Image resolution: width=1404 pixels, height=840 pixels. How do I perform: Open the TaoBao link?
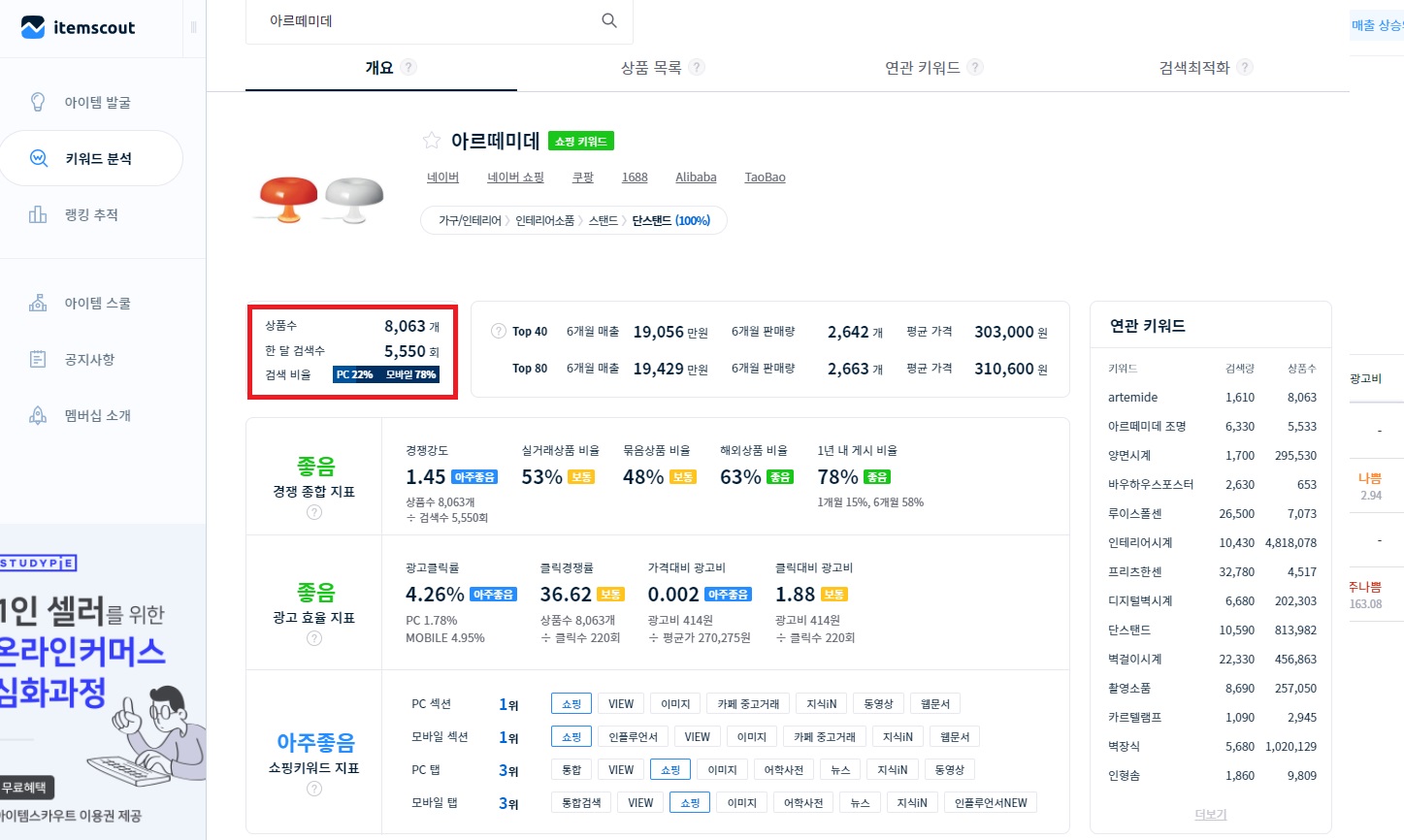click(x=765, y=178)
